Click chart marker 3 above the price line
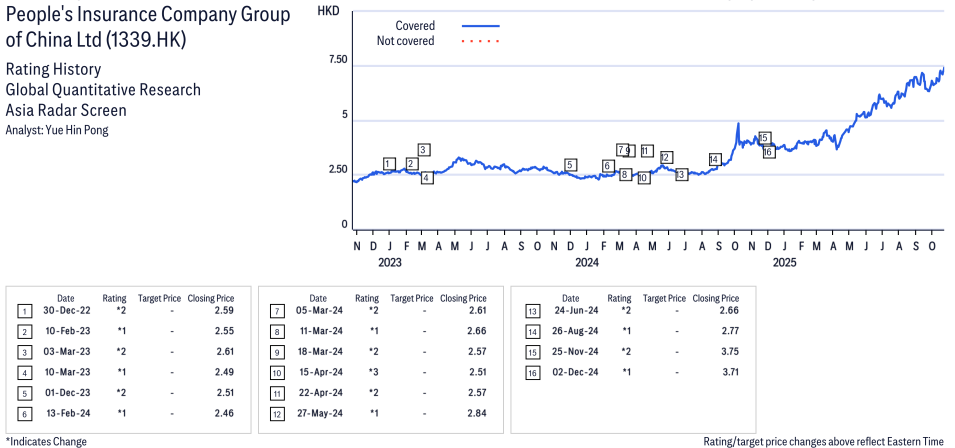The width and height of the screenshot is (955, 448). tap(424, 150)
